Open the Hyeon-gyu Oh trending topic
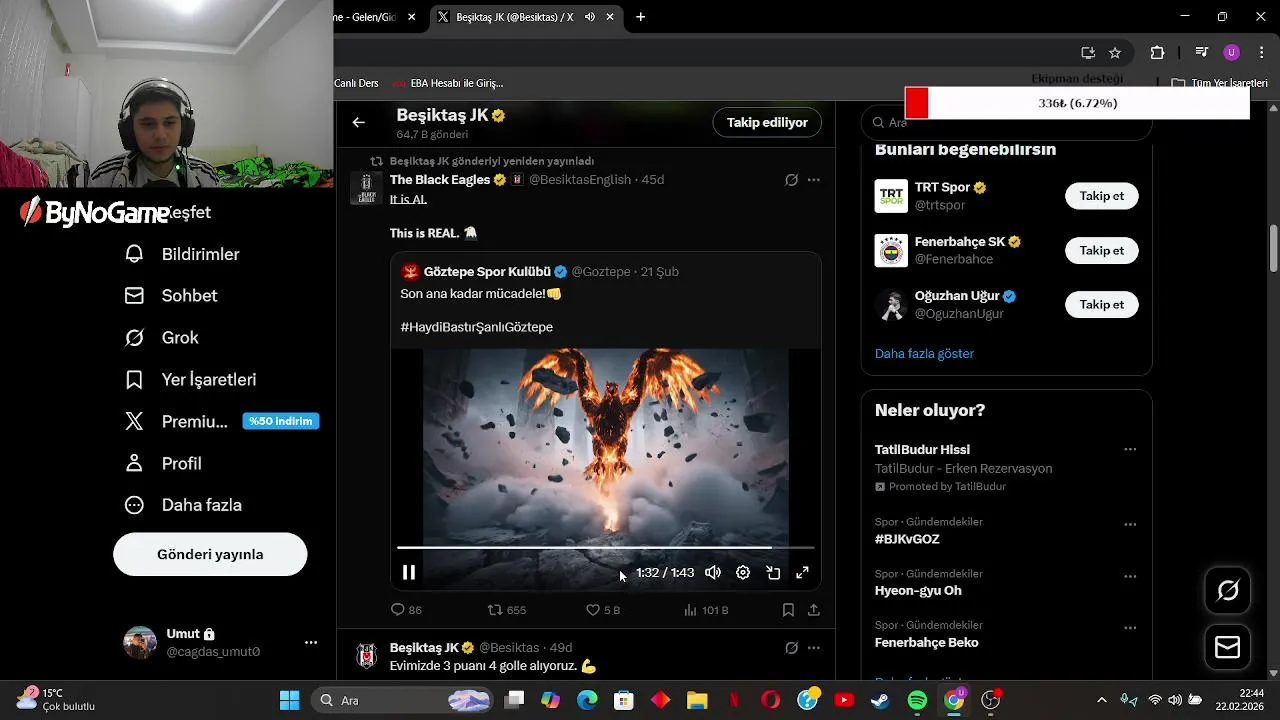 point(918,591)
